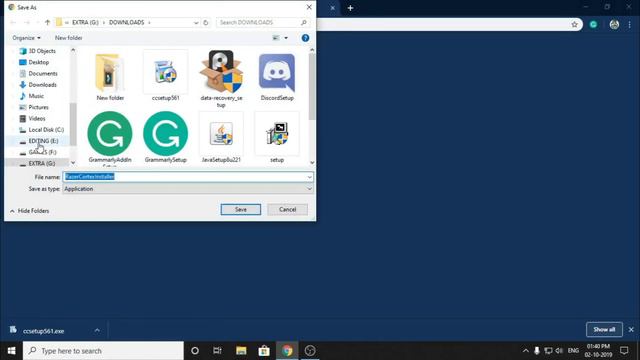The height and width of the screenshot is (360, 640).
Task: Click the search magnifier in Search DOWNLOADS
Action: coord(303,22)
